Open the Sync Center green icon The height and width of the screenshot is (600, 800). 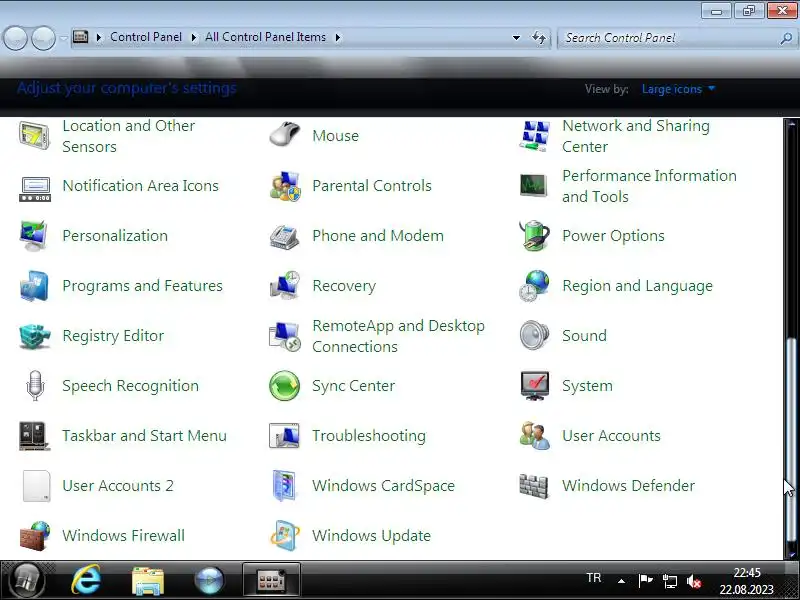[x=284, y=386]
